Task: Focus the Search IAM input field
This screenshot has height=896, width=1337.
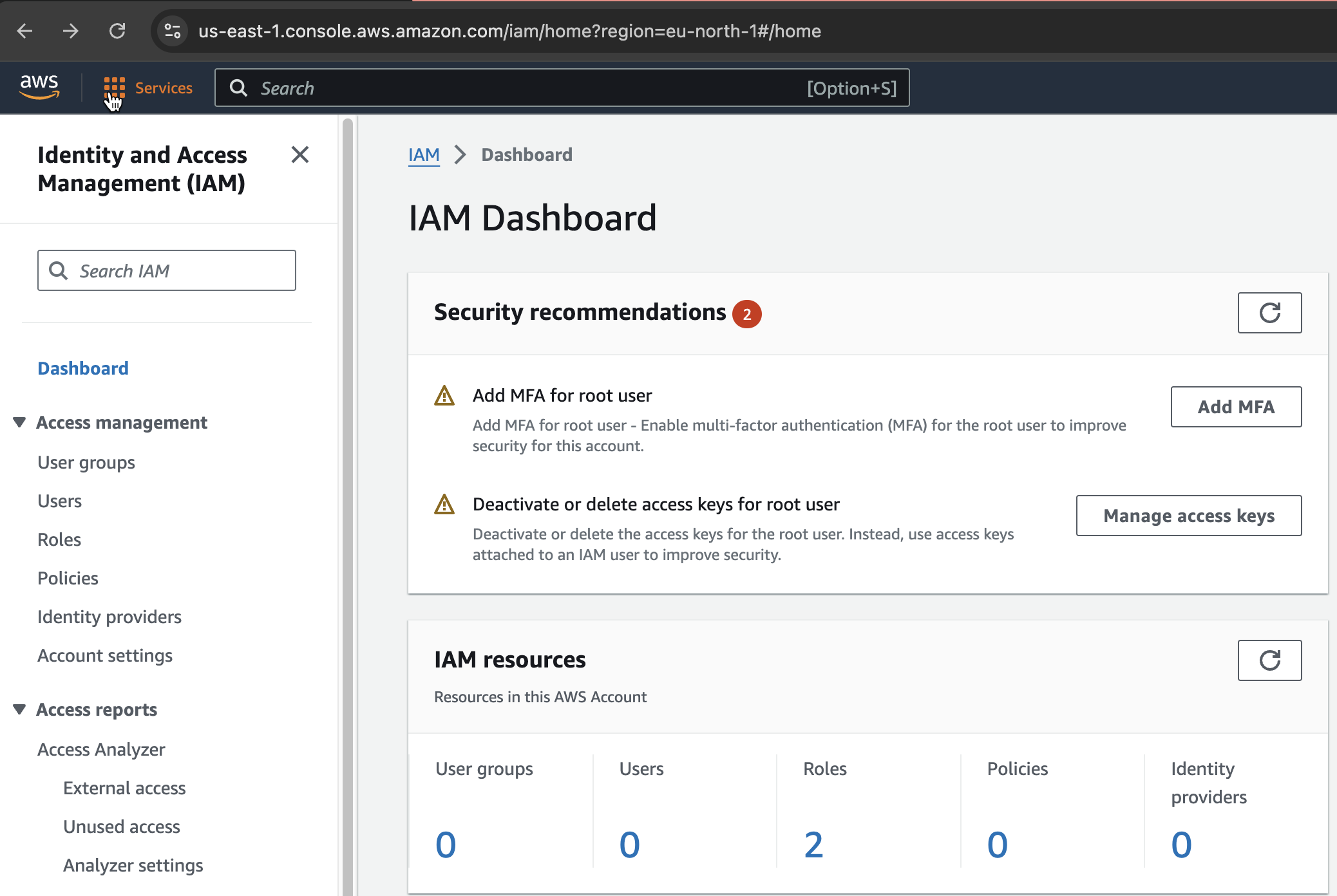Action: 167,270
